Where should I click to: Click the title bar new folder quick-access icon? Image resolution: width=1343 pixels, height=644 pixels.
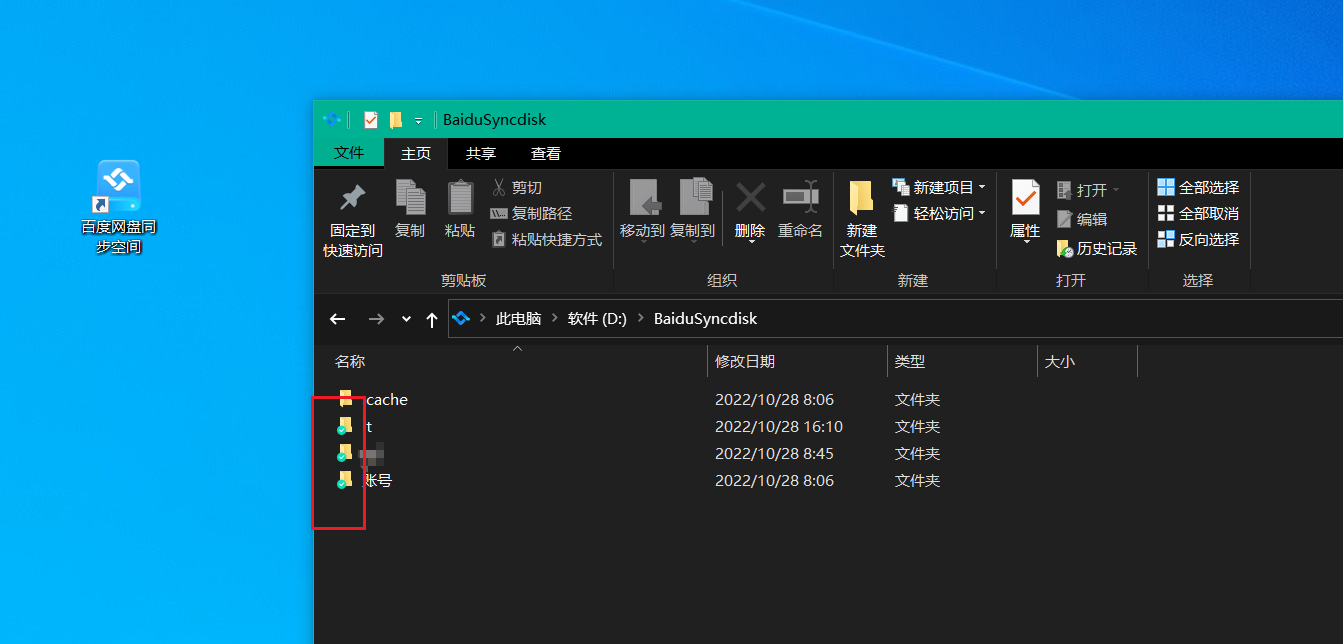(396, 120)
